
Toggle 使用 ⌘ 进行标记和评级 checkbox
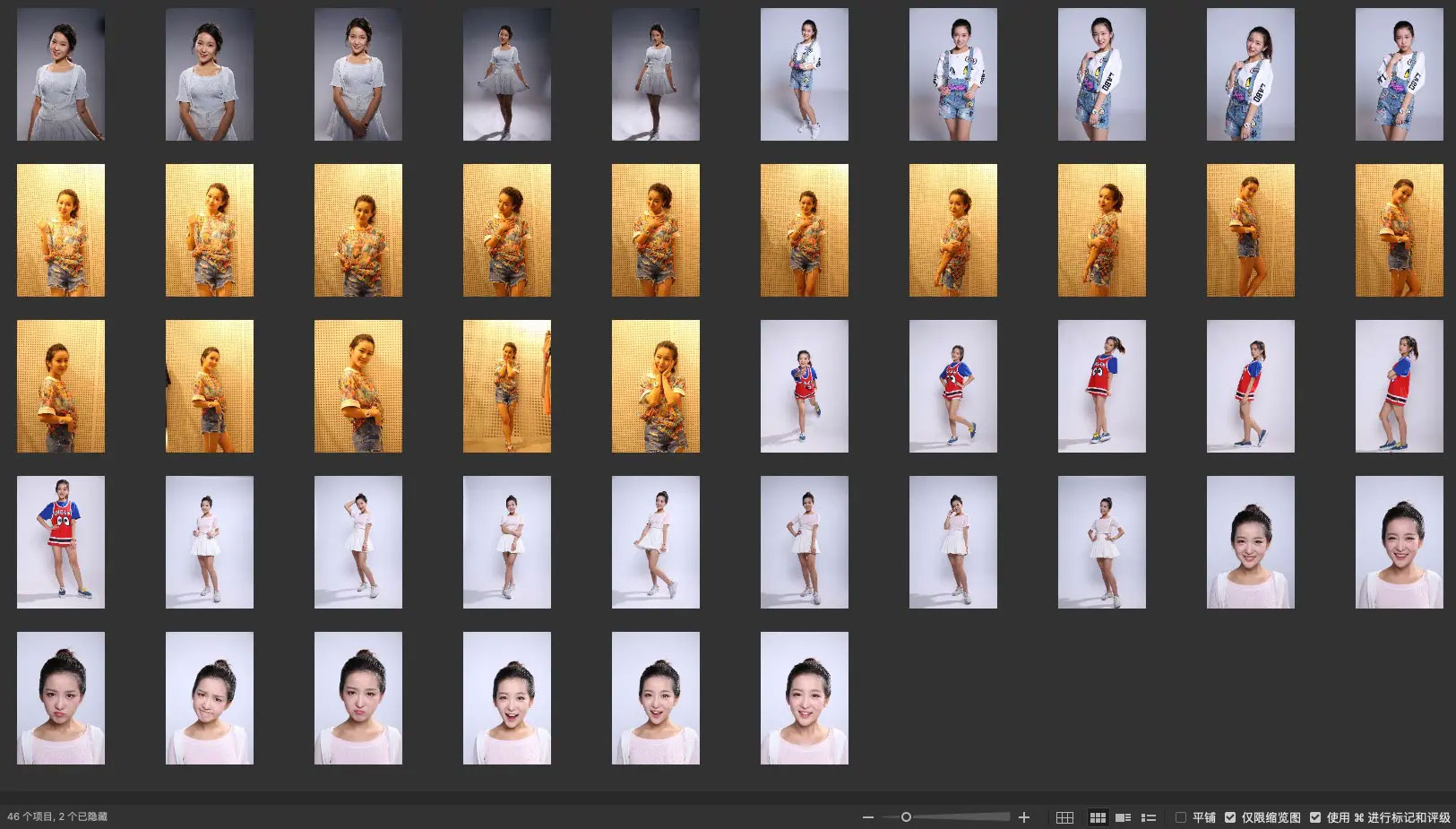(1315, 817)
